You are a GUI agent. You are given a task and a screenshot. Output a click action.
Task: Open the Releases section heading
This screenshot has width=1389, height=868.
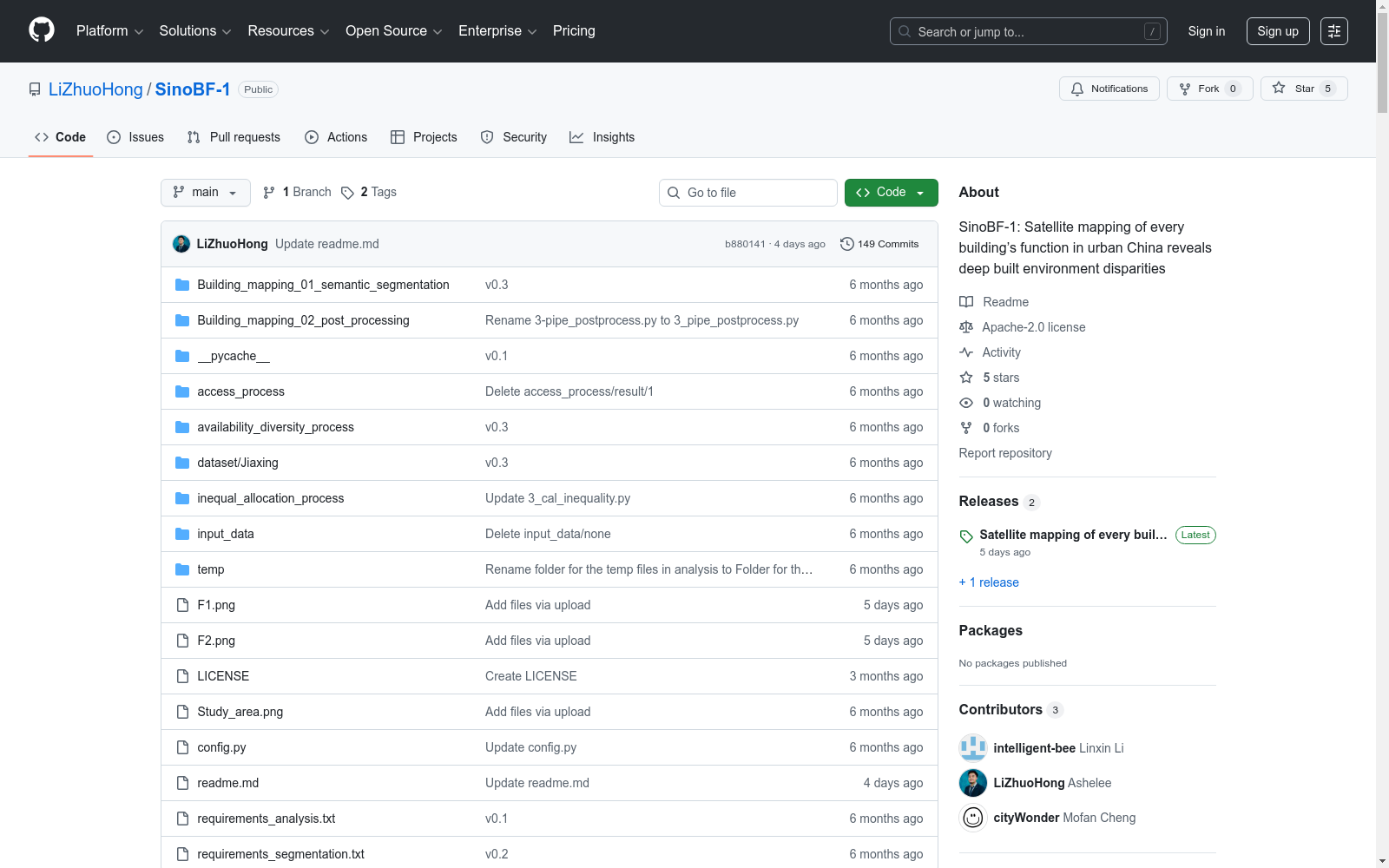(x=989, y=501)
